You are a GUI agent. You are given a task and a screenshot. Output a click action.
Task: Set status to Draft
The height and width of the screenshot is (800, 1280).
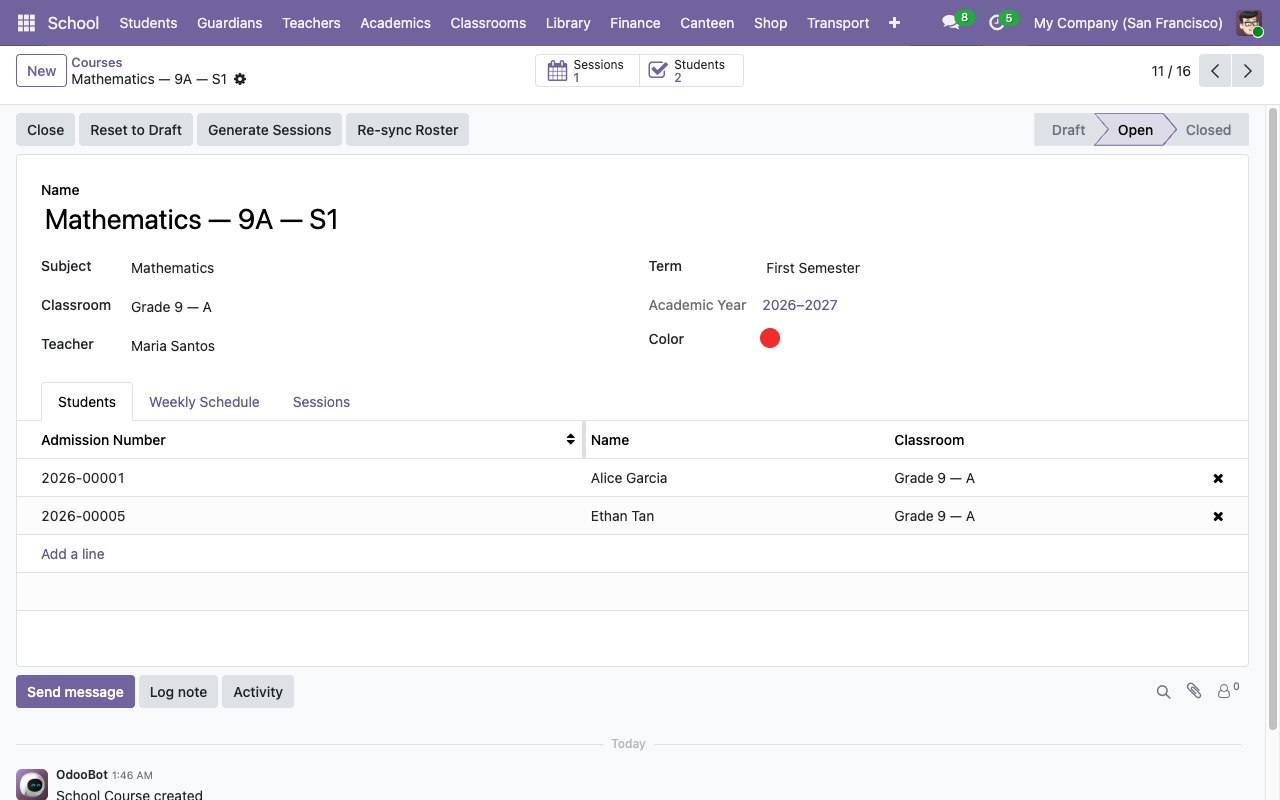tap(1066, 130)
